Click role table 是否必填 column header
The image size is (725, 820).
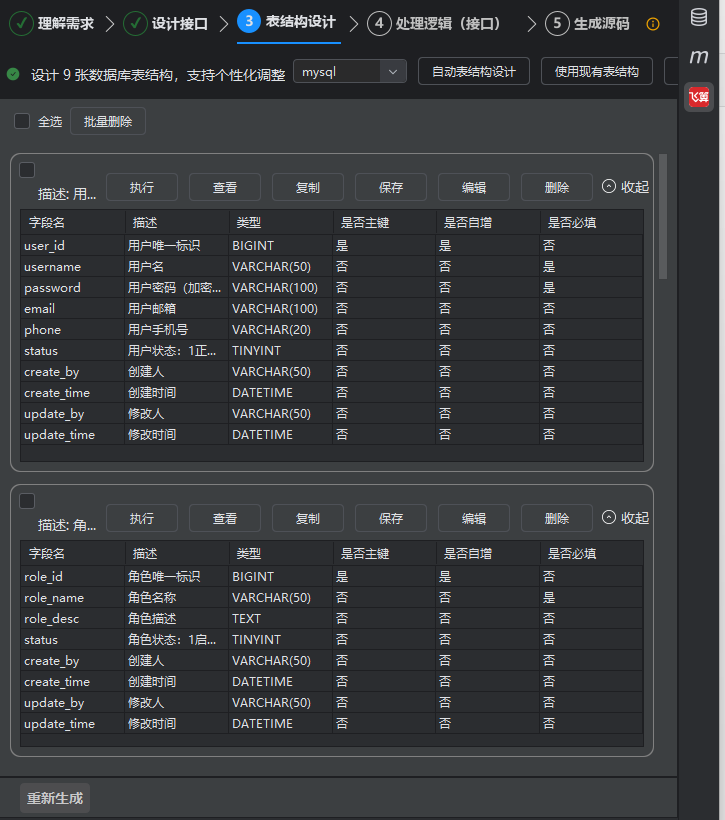click(x=592, y=553)
